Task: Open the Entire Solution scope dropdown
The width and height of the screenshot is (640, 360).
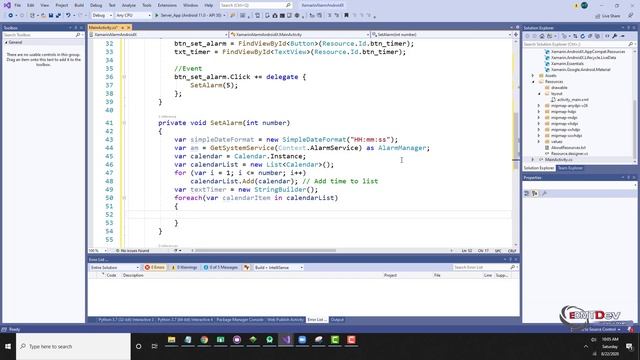Action: tap(114, 267)
